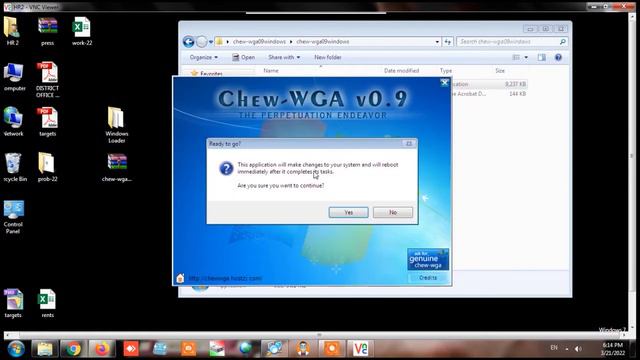Open recent locations dropdown in Explorer
The height and width of the screenshot is (360, 640).
tap(211, 42)
